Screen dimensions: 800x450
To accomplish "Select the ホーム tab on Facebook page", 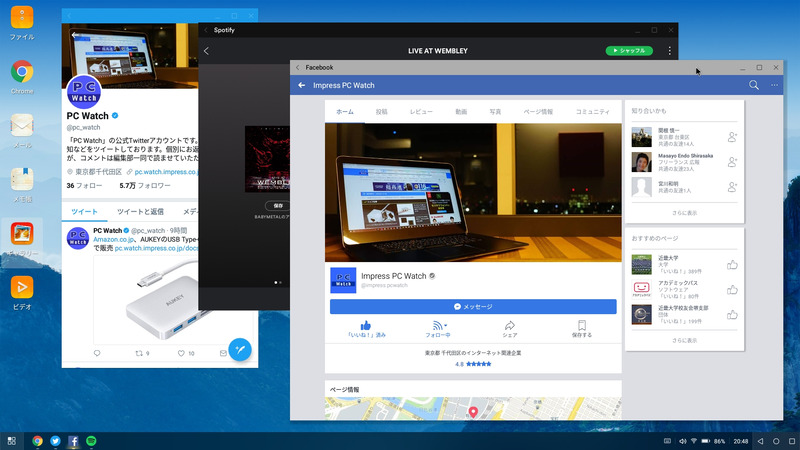I will click(345, 112).
